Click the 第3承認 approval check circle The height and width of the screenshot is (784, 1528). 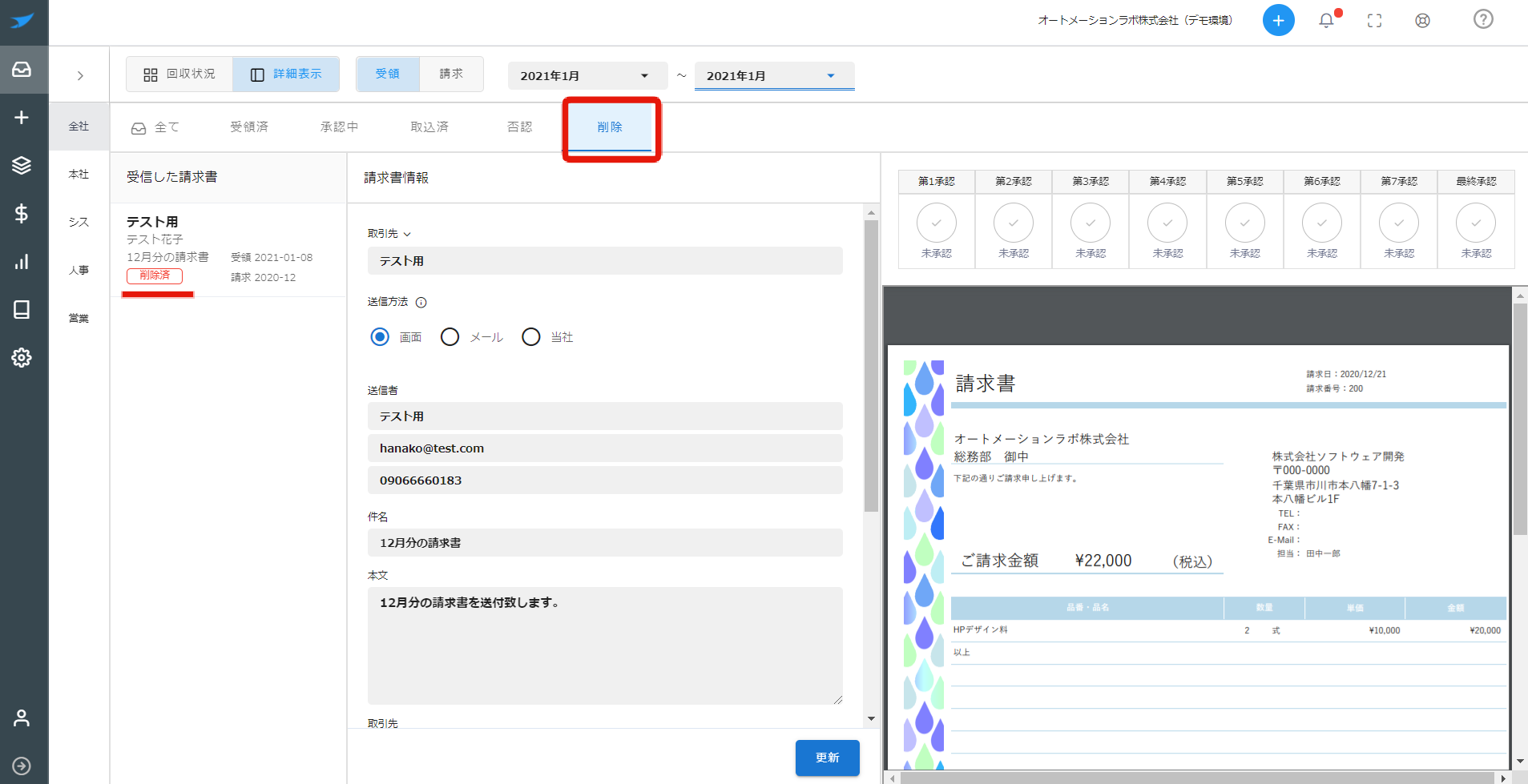1091,223
